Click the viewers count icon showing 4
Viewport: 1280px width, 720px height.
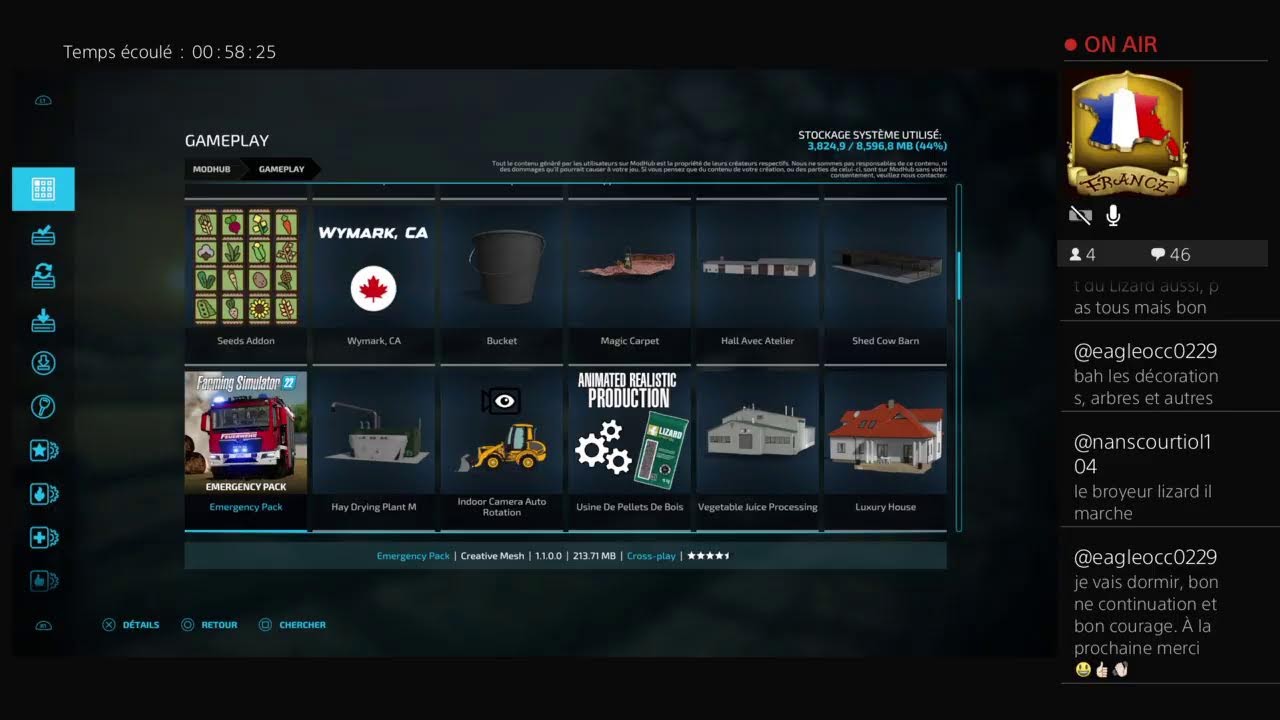coord(1076,255)
